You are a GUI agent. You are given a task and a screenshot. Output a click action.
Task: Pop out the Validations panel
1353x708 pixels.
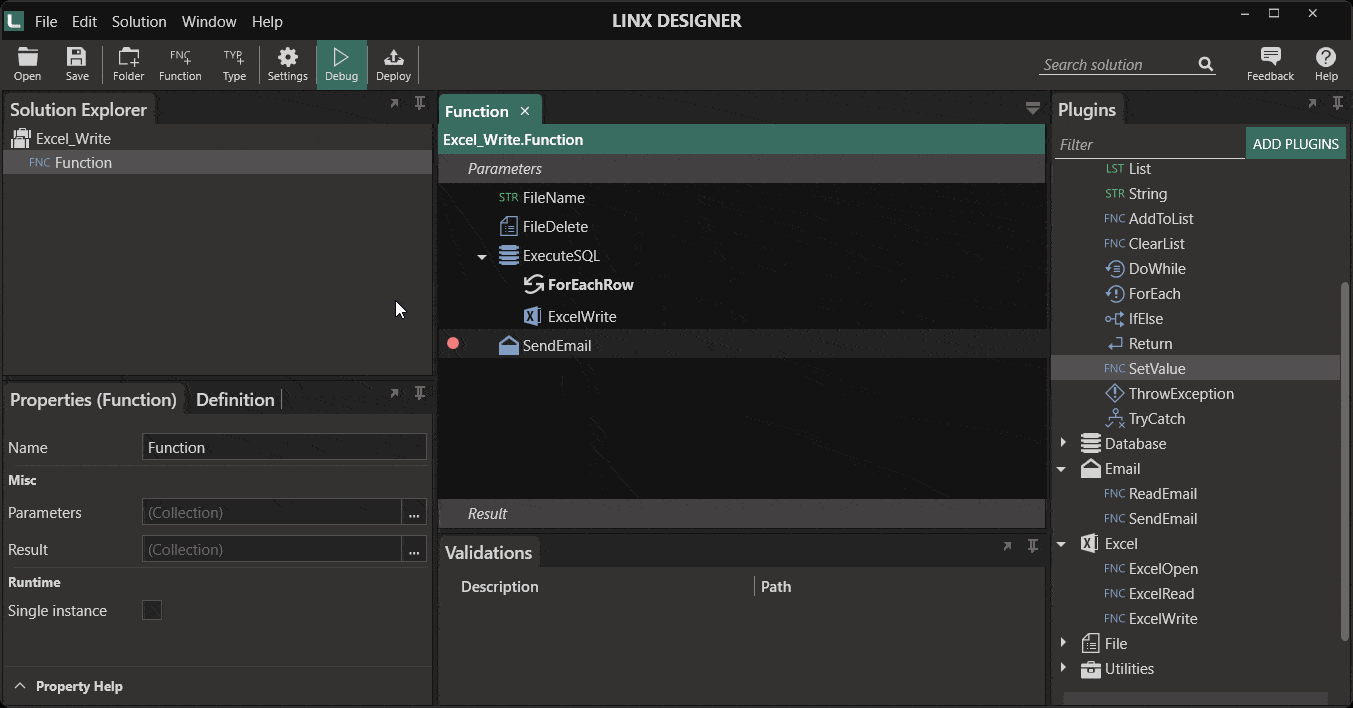click(1007, 546)
